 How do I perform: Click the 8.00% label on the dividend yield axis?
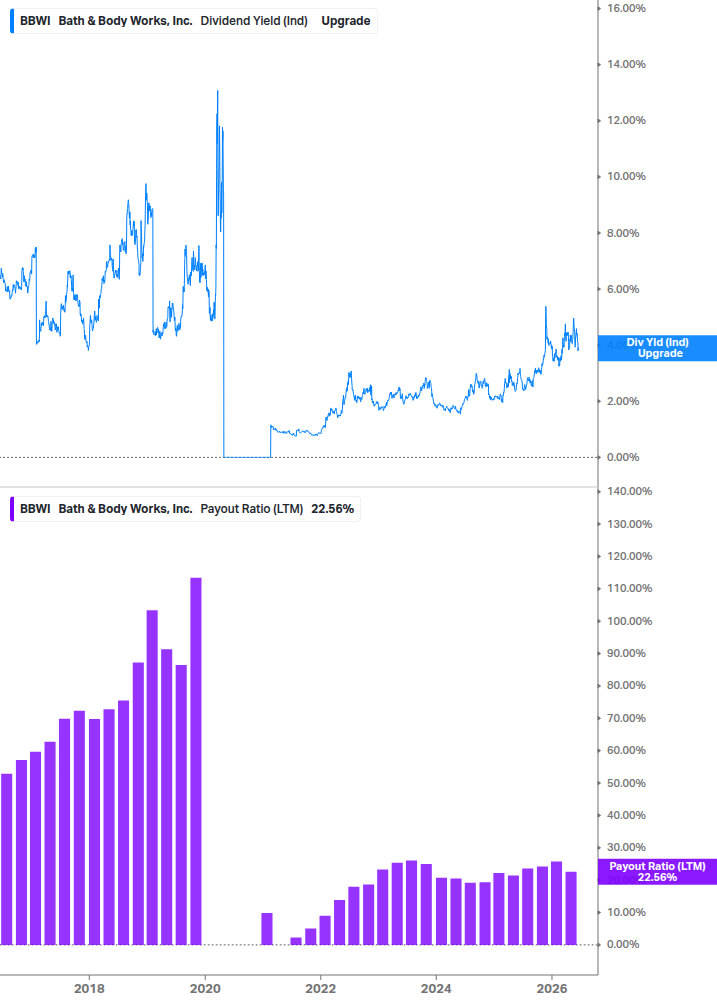[x=623, y=233]
